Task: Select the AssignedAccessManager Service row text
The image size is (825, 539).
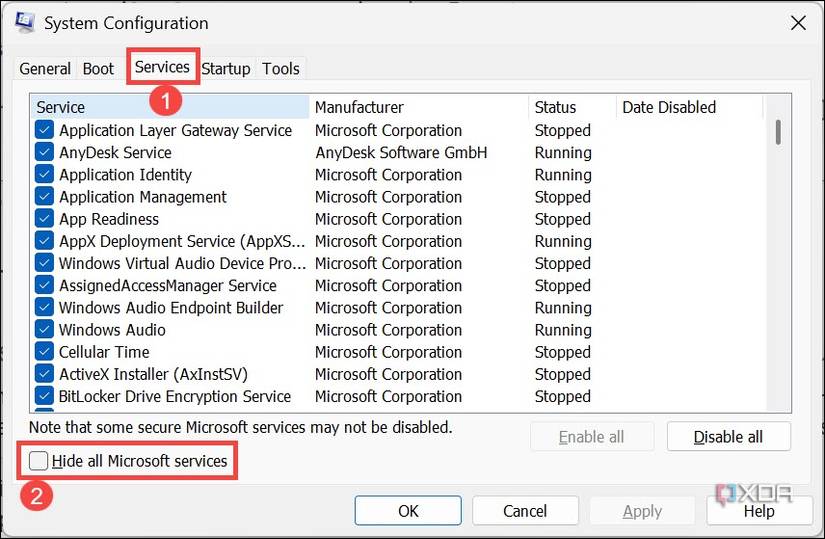Action: coord(168,285)
